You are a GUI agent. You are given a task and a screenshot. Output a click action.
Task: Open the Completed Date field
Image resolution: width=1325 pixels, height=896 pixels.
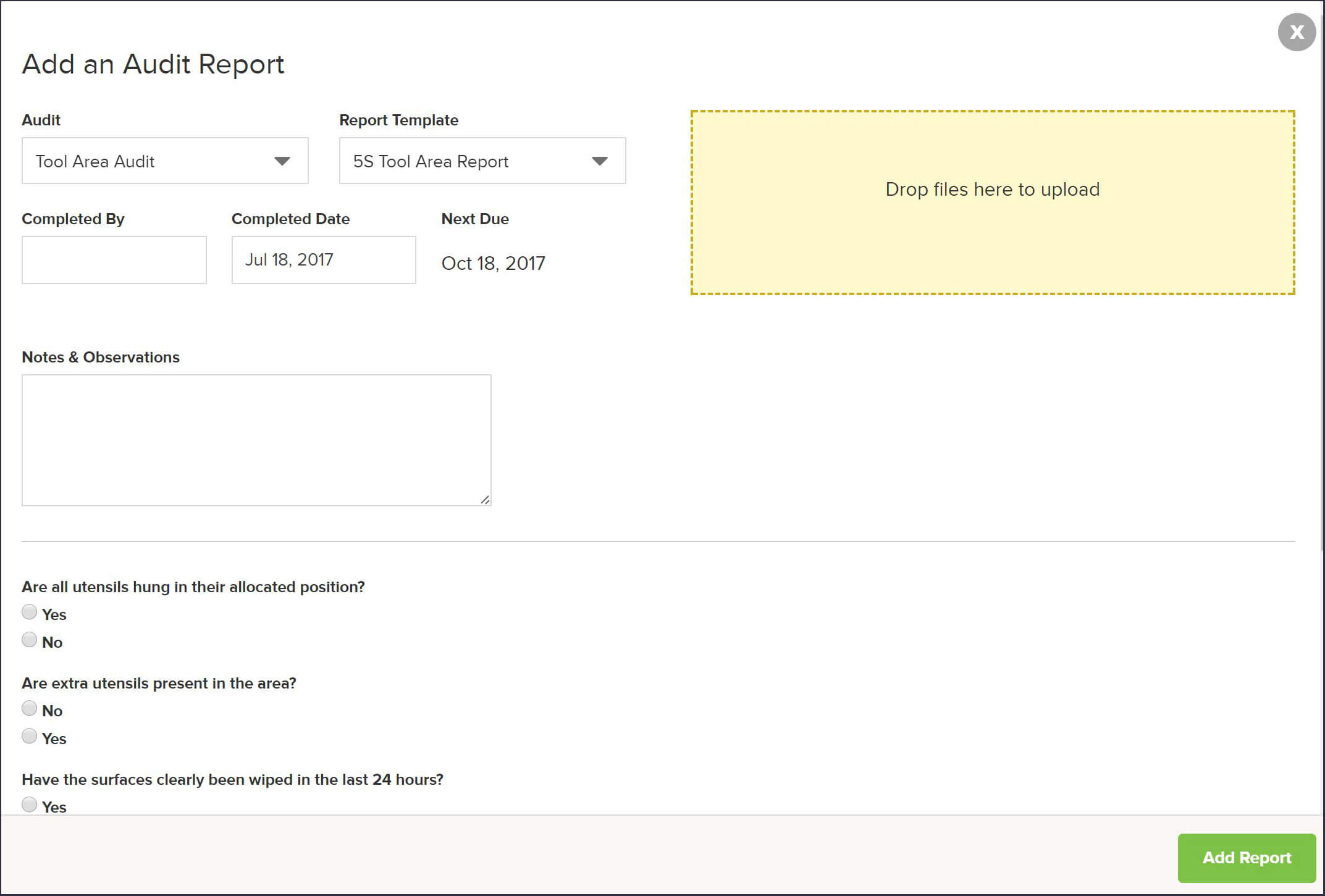pos(324,260)
